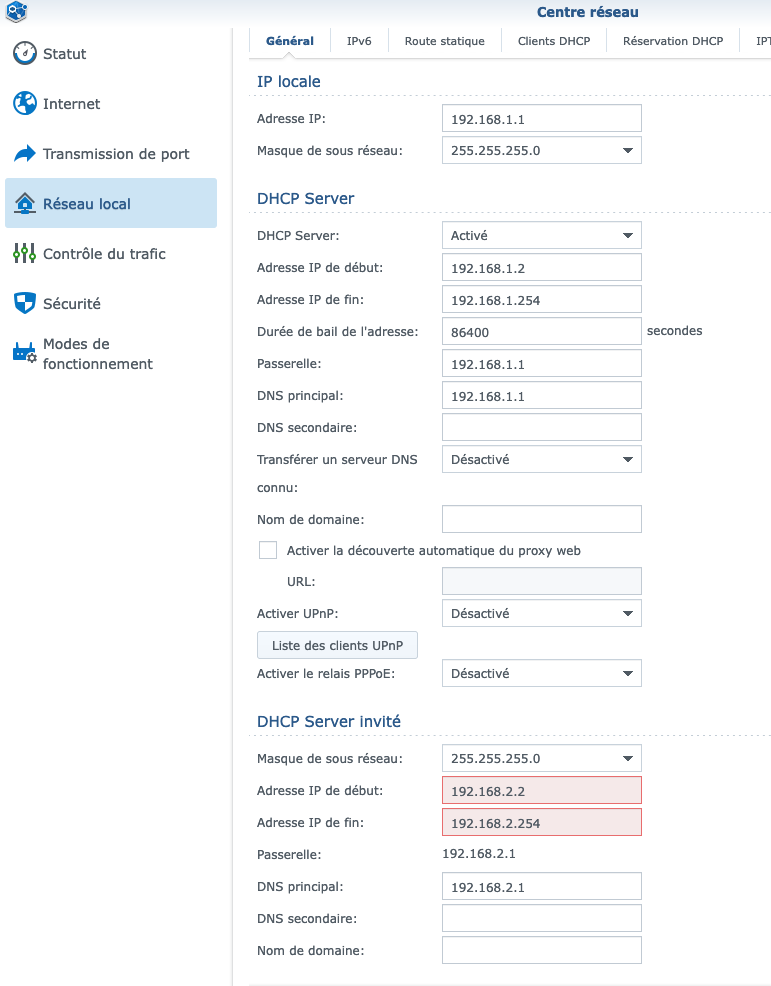
Task: Focus the DNS secondaire field under DHCP Server
Action: pos(541,428)
